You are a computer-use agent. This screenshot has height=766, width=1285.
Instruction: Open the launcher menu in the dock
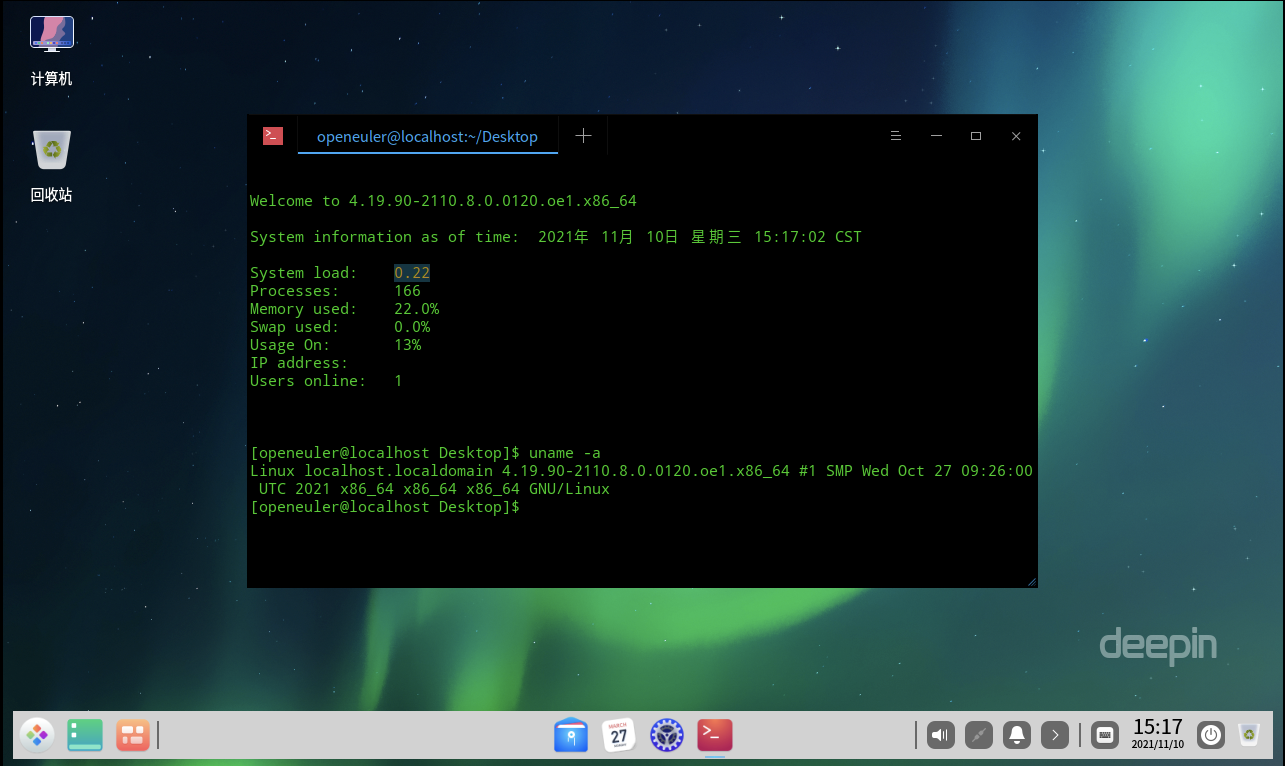click(x=37, y=735)
